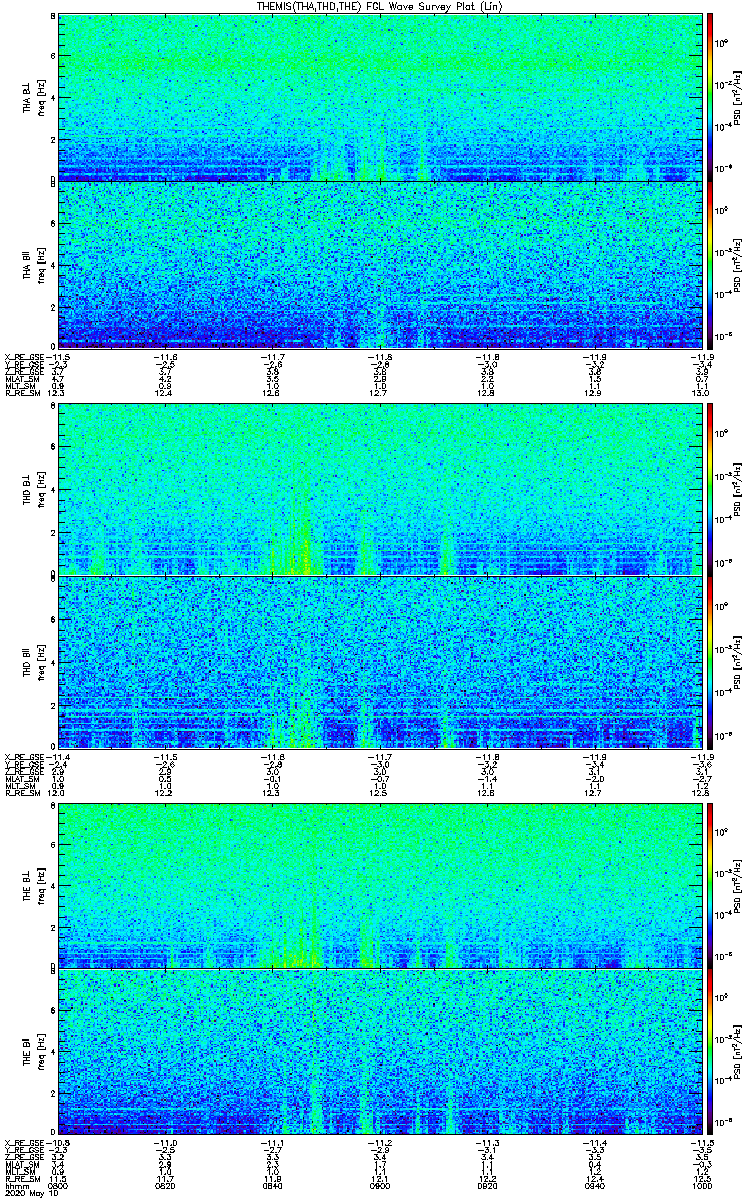Click the 'PSD [nT²/Hz]' label beside THA BL
The height and width of the screenshot is (1200, 750).
point(735,97)
